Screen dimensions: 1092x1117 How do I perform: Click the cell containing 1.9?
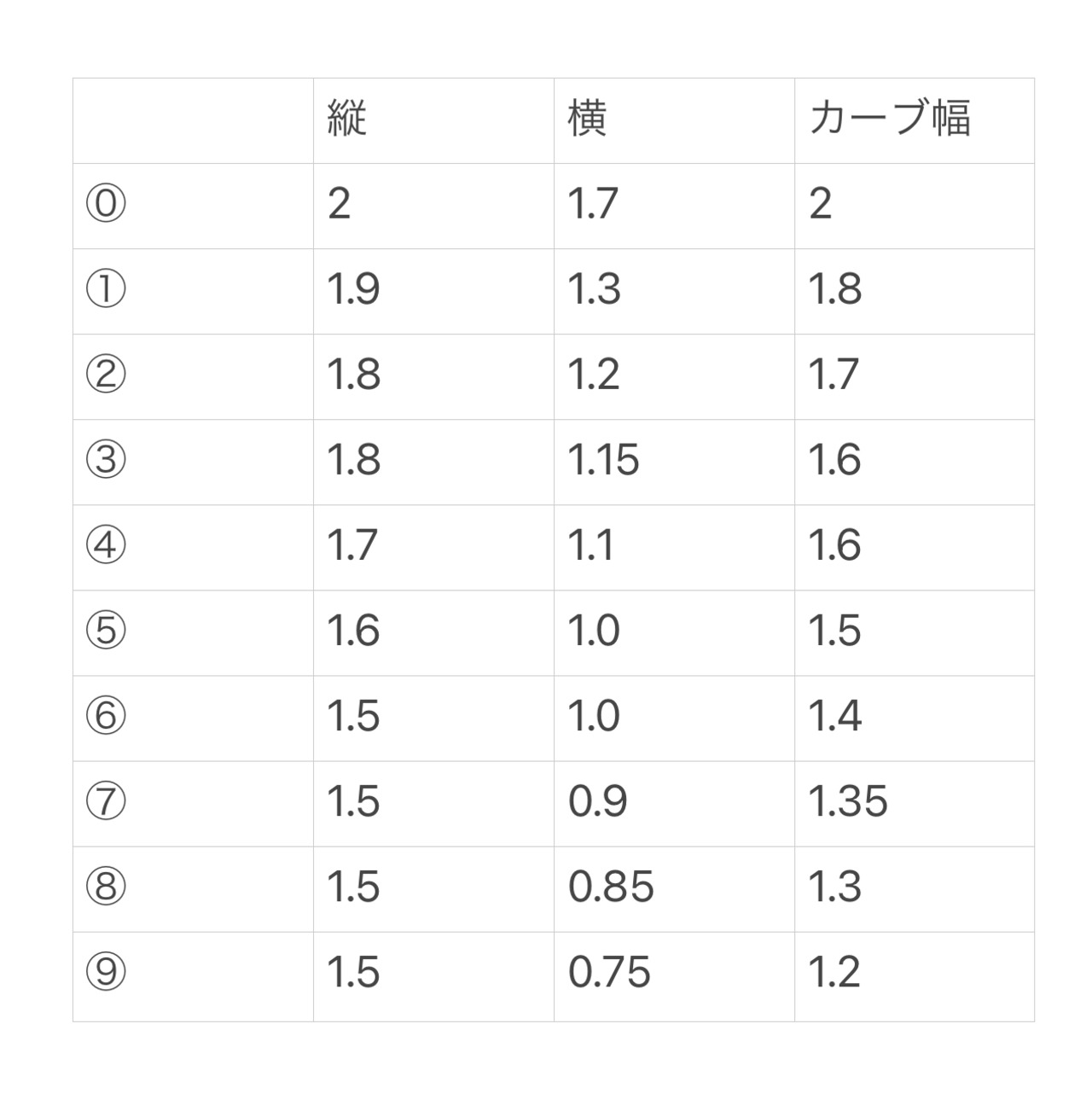click(353, 290)
